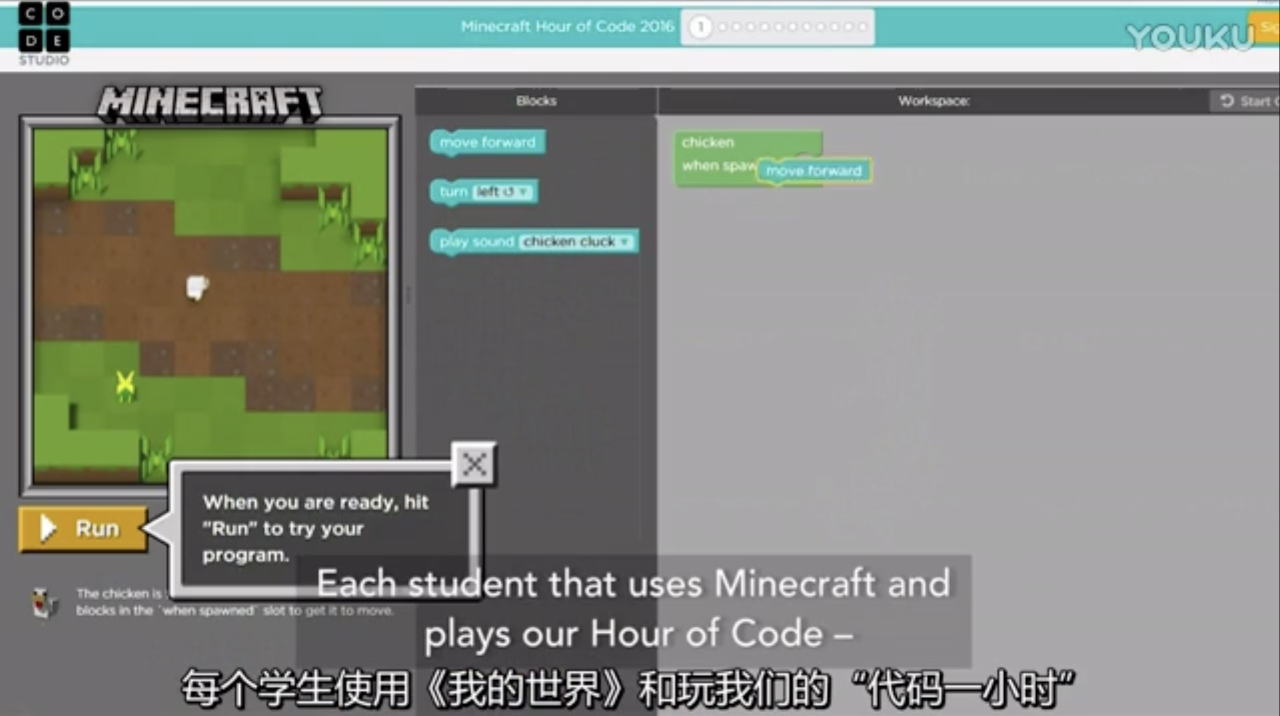This screenshot has height=716, width=1280.
Task: Click the Workspace panel header
Action: coord(934,101)
